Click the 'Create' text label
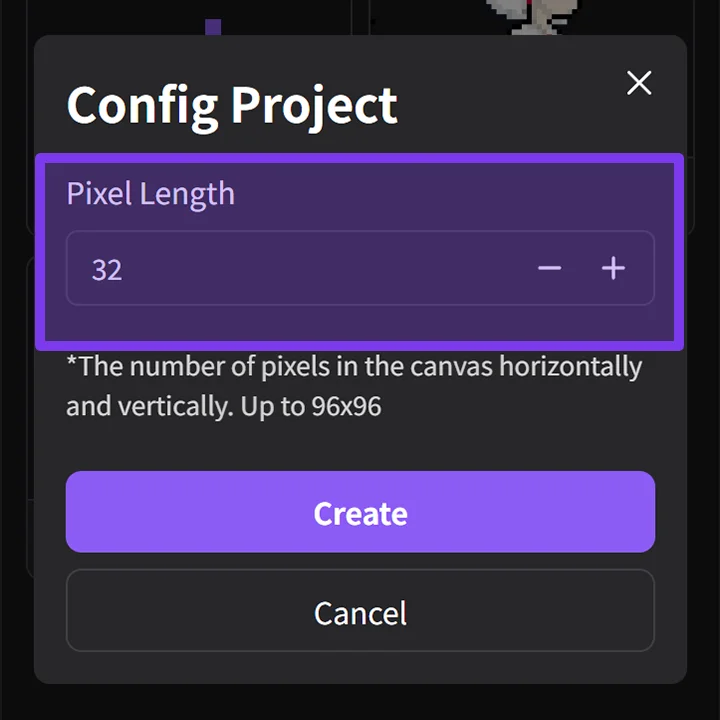The width and height of the screenshot is (720, 720). point(360,513)
